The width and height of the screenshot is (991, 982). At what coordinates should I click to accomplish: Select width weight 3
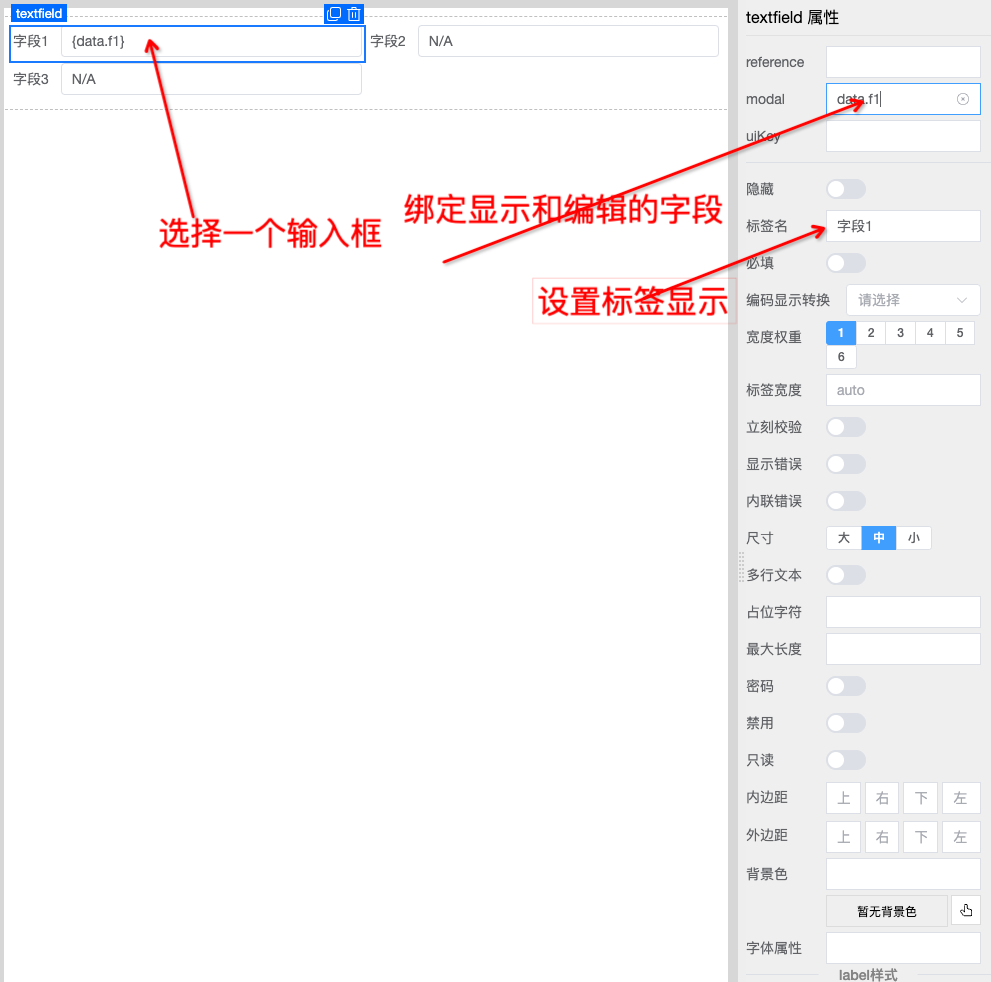coord(901,333)
